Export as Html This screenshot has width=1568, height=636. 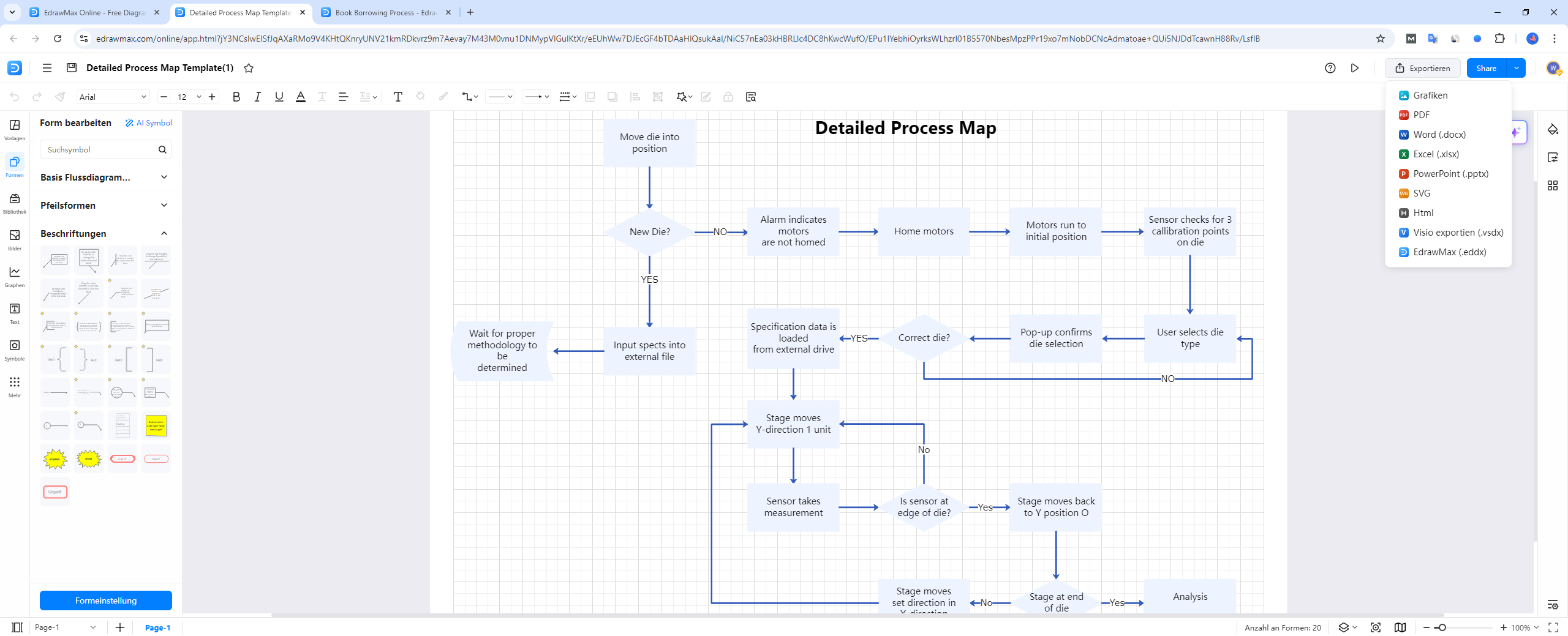tap(1448, 213)
